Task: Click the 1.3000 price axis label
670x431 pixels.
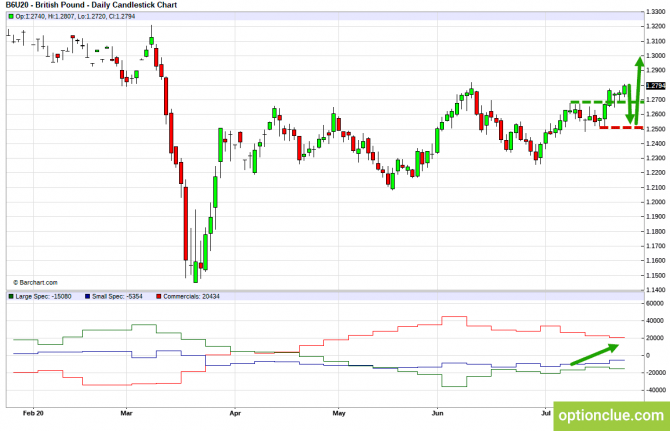Action: [x=655, y=56]
